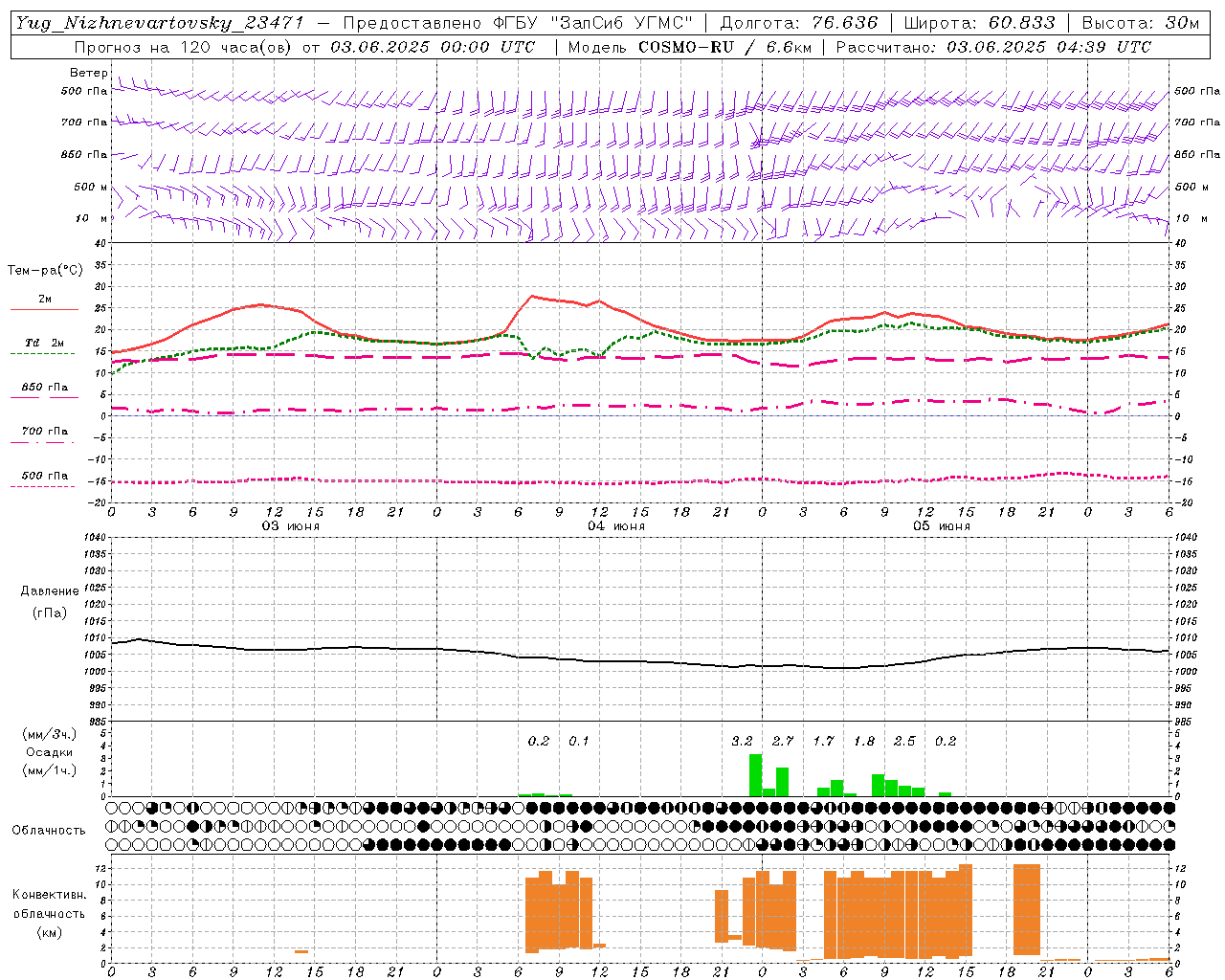Click the provider text ФГБУ "ЗапСиб УГМС"
This screenshot has height=980, width=1225.
[x=593, y=23]
